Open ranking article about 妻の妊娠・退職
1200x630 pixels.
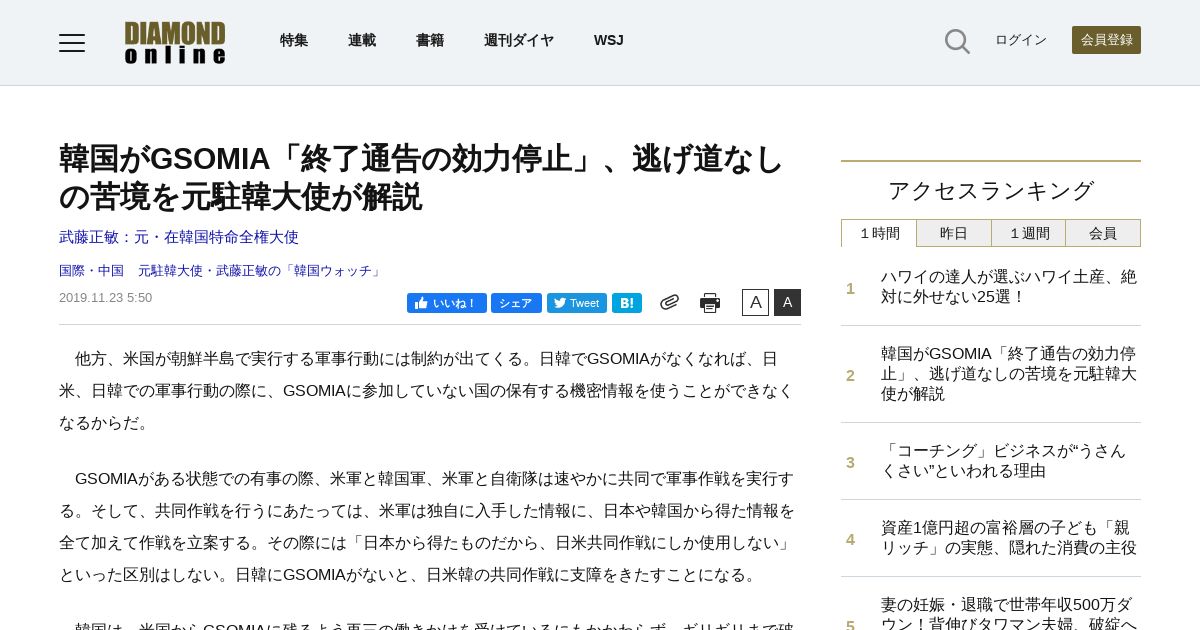(x=1009, y=612)
